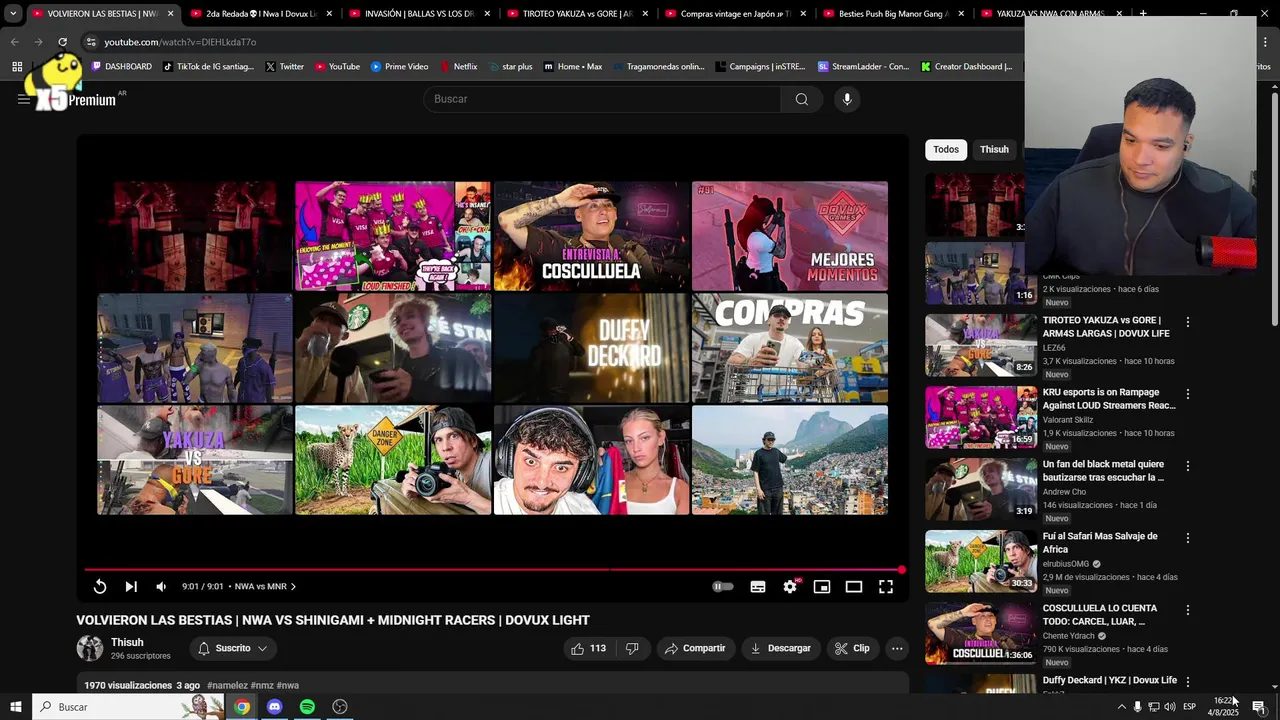Go back to previous page
1280x720 pixels.
(14, 42)
